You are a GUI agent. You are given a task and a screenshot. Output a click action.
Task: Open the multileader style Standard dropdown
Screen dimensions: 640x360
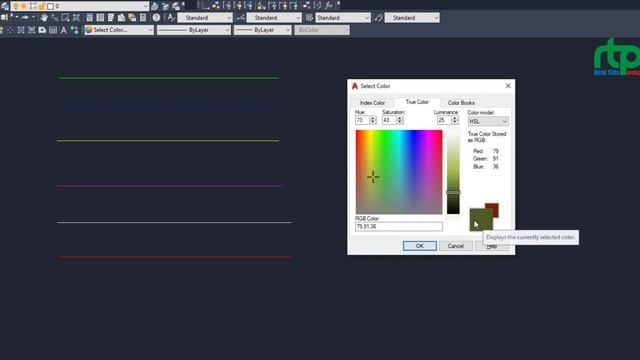pos(412,18)
